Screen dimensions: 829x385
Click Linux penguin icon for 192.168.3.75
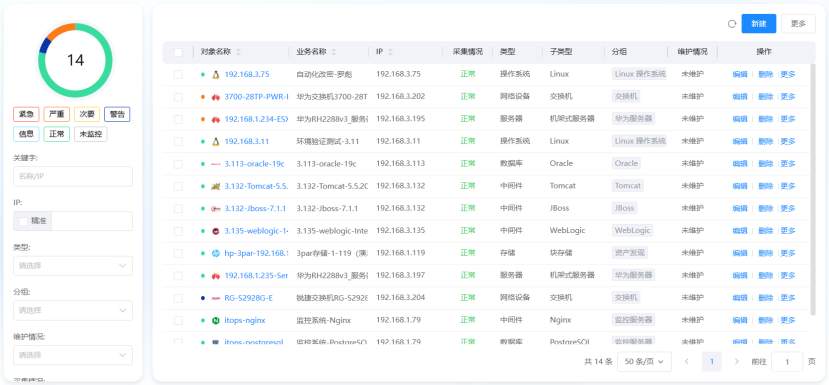216,75
